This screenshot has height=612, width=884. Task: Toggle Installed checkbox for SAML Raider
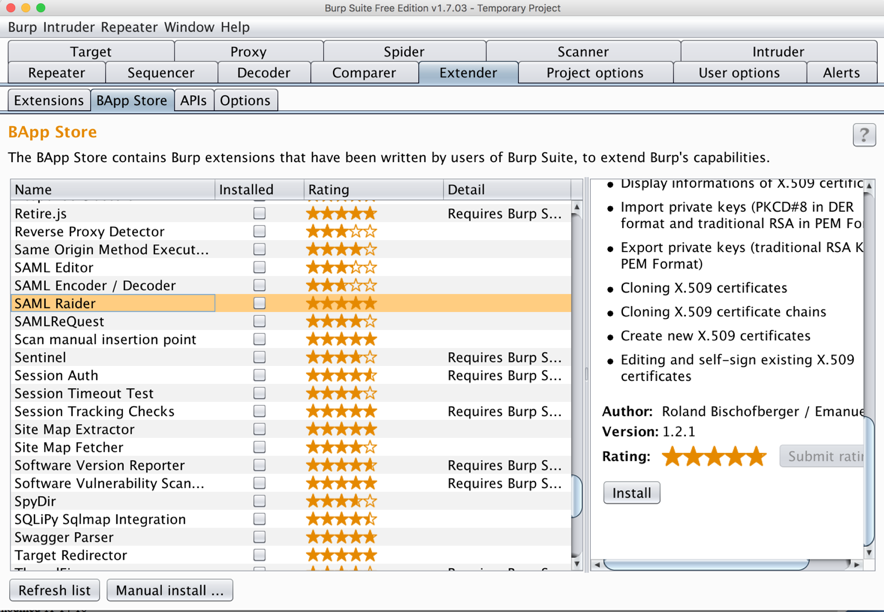pos(259,303)
